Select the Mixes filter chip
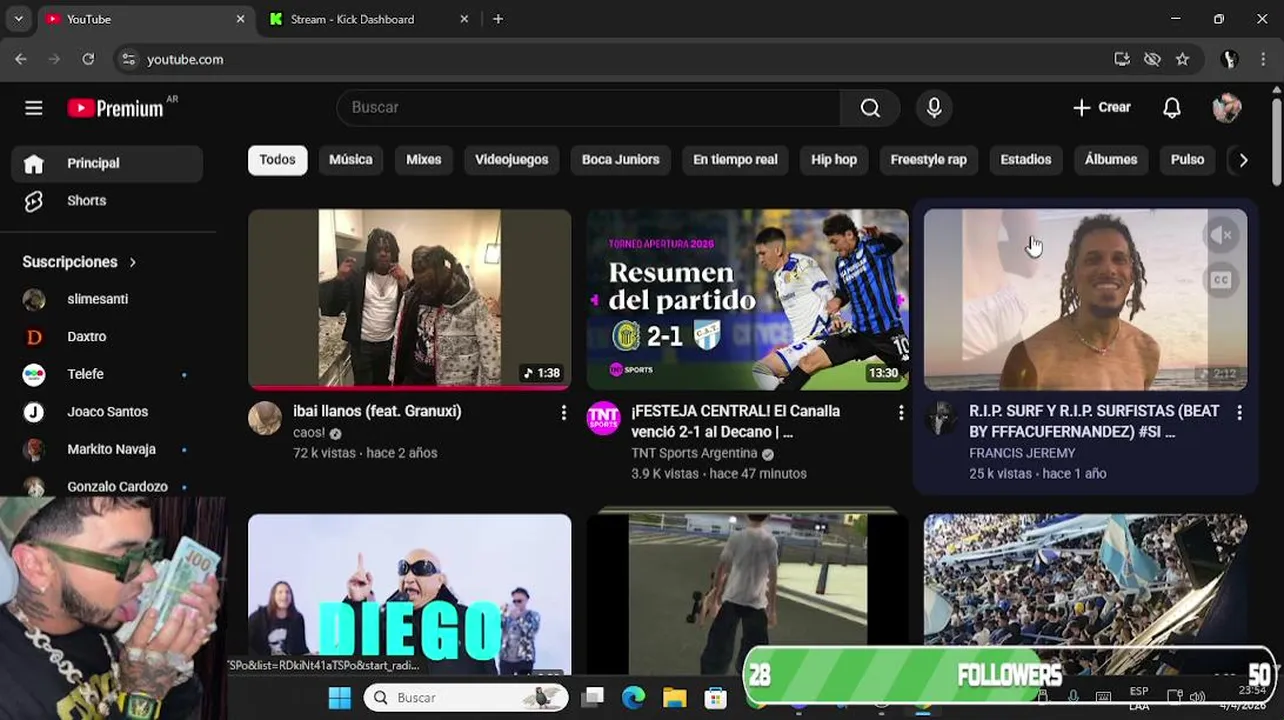This screenshot has width=1284, height=720. [424, 160]
